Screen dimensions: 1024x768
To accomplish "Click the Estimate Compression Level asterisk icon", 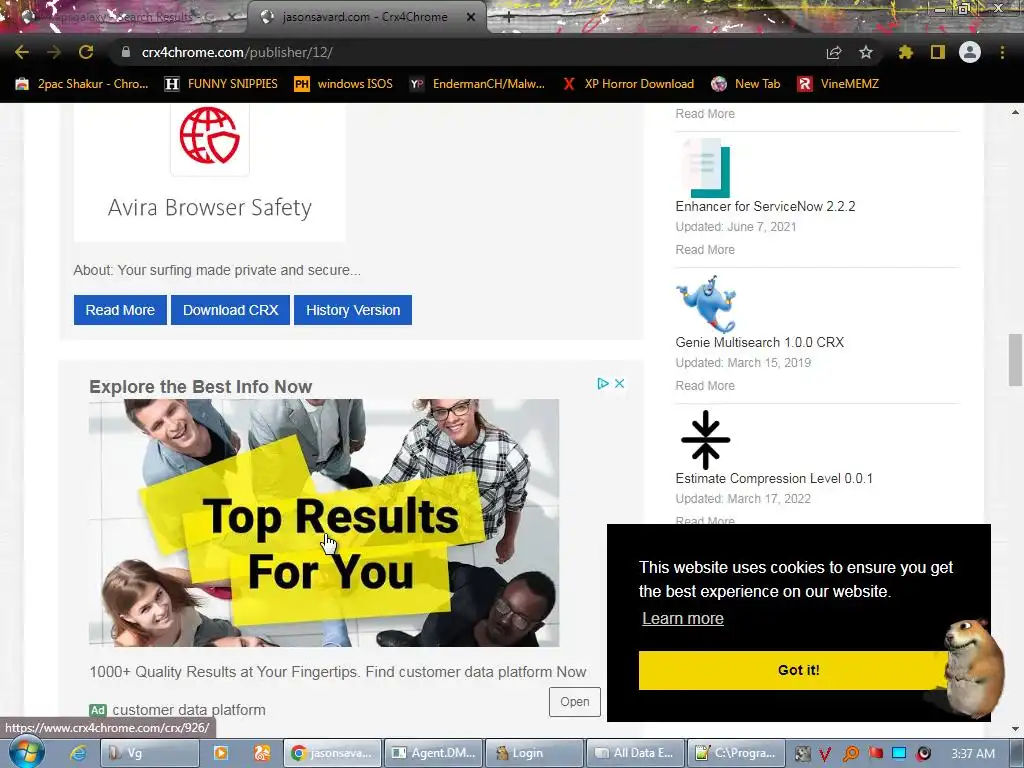I will [705, 440].
